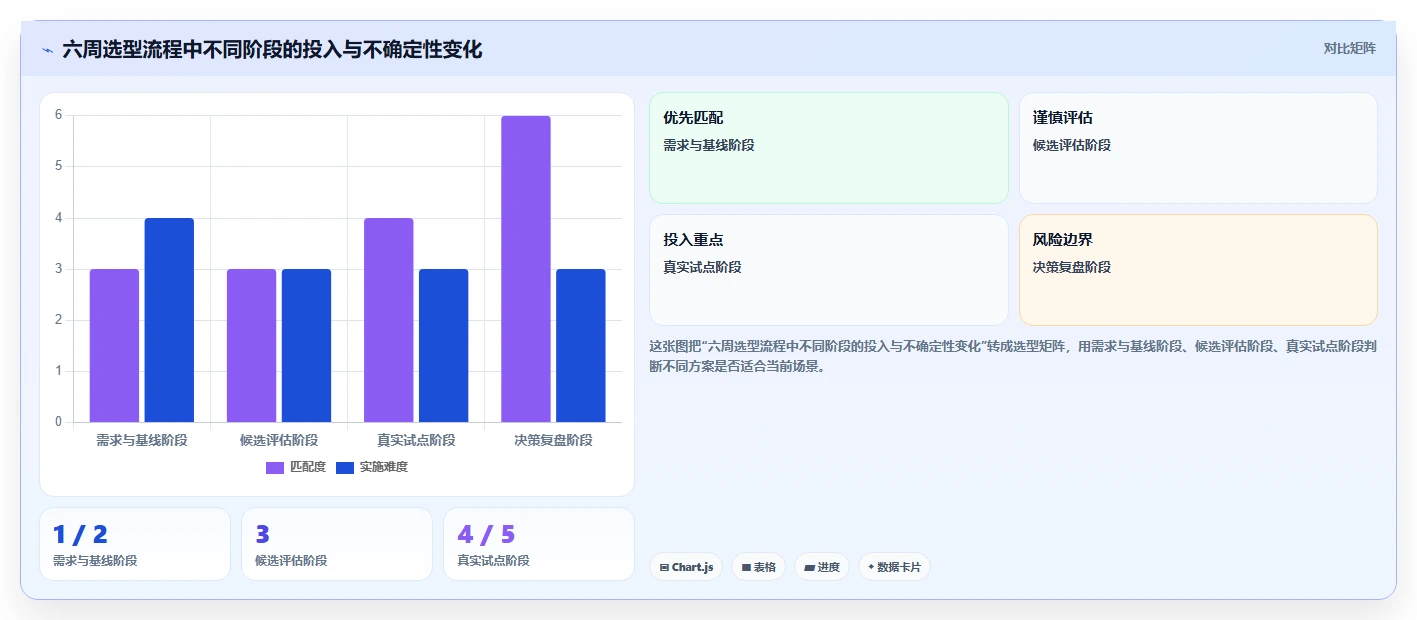Screen dimensions: 1417x620
Task: Click the purple 匹配度 bar for 候选评估阶段
Action: (x=251, y=345)
